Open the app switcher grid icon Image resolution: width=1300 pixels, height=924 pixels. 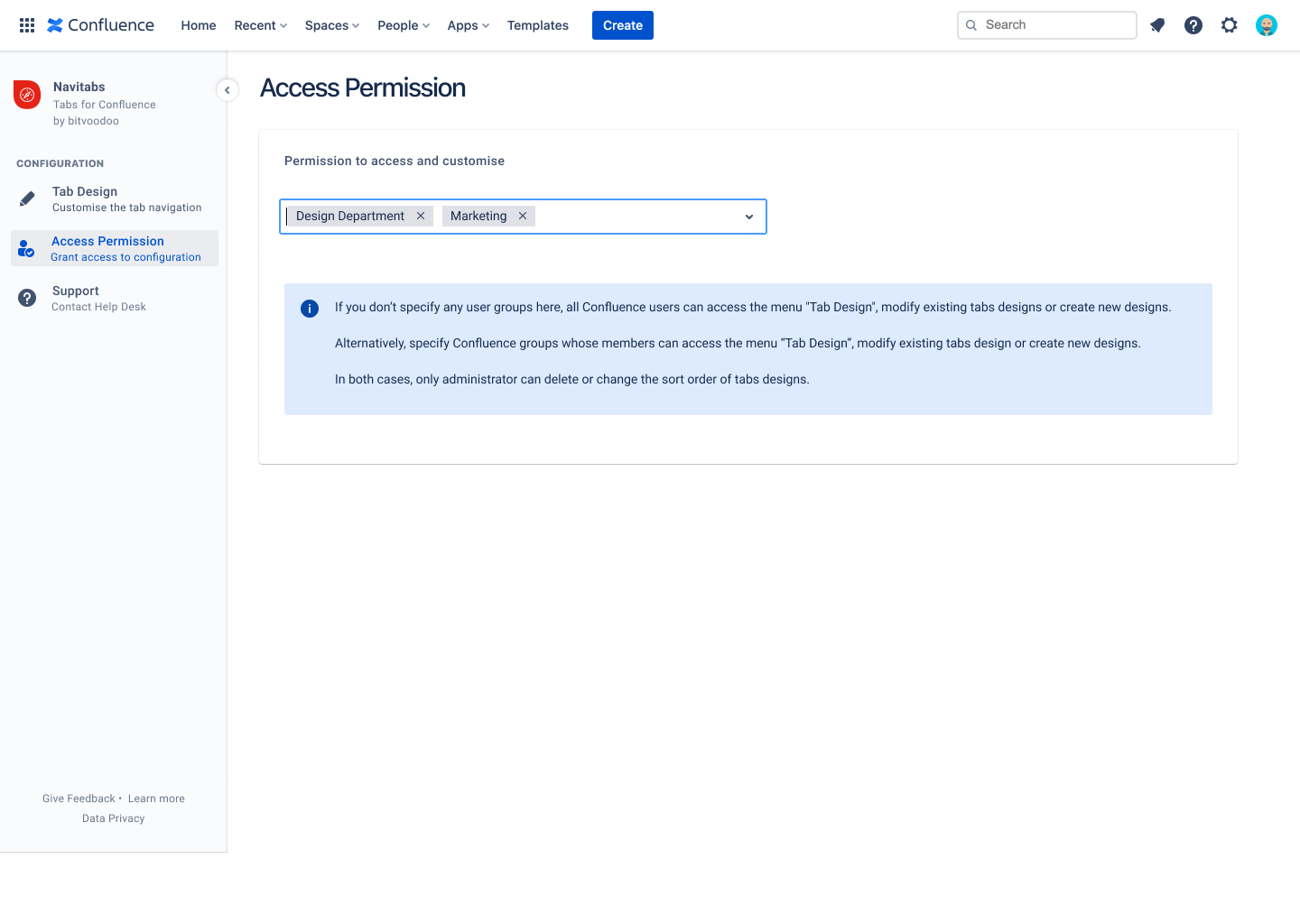pos(27,25)
